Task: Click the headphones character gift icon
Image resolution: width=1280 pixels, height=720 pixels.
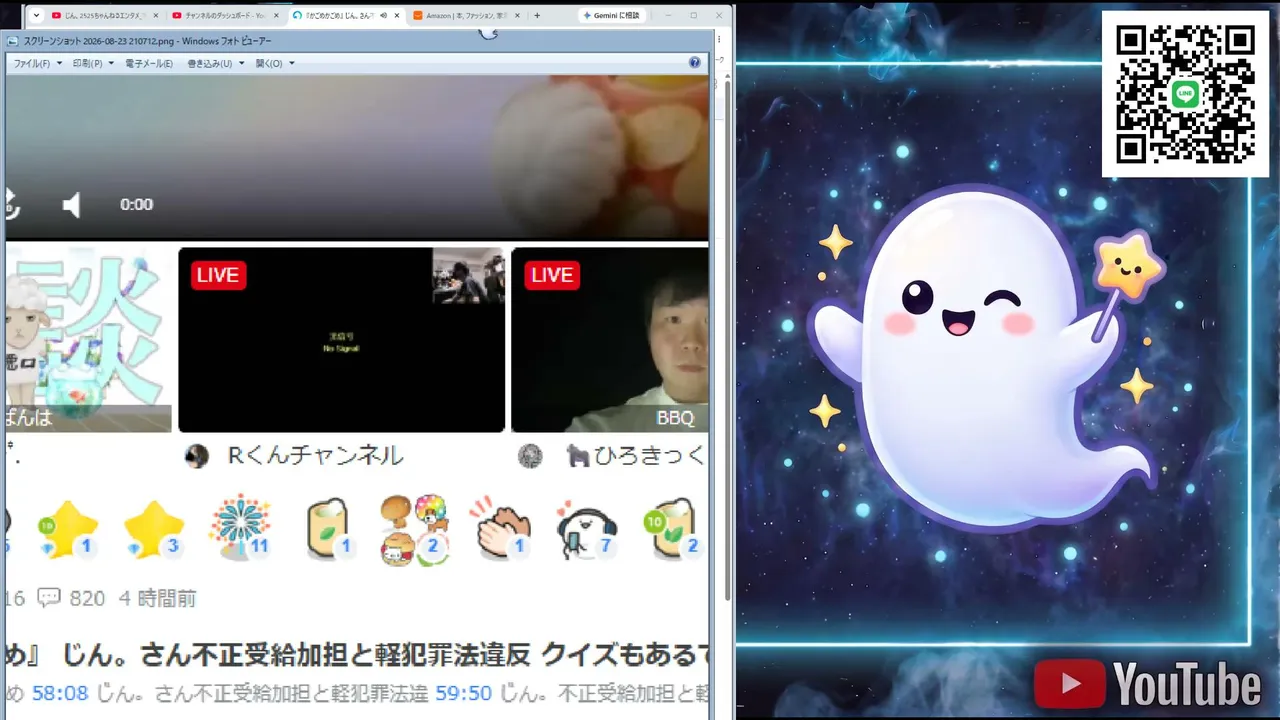Action: coord(586,528)
